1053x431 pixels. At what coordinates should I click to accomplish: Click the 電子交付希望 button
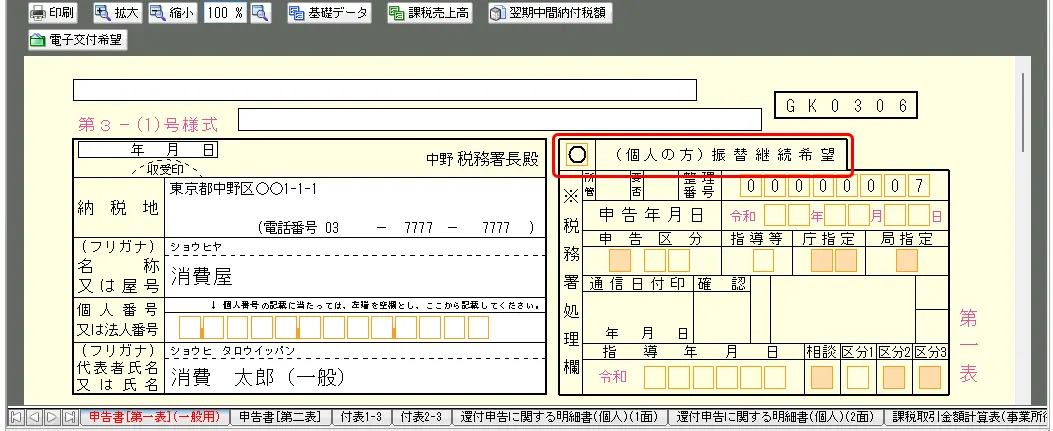78,41
